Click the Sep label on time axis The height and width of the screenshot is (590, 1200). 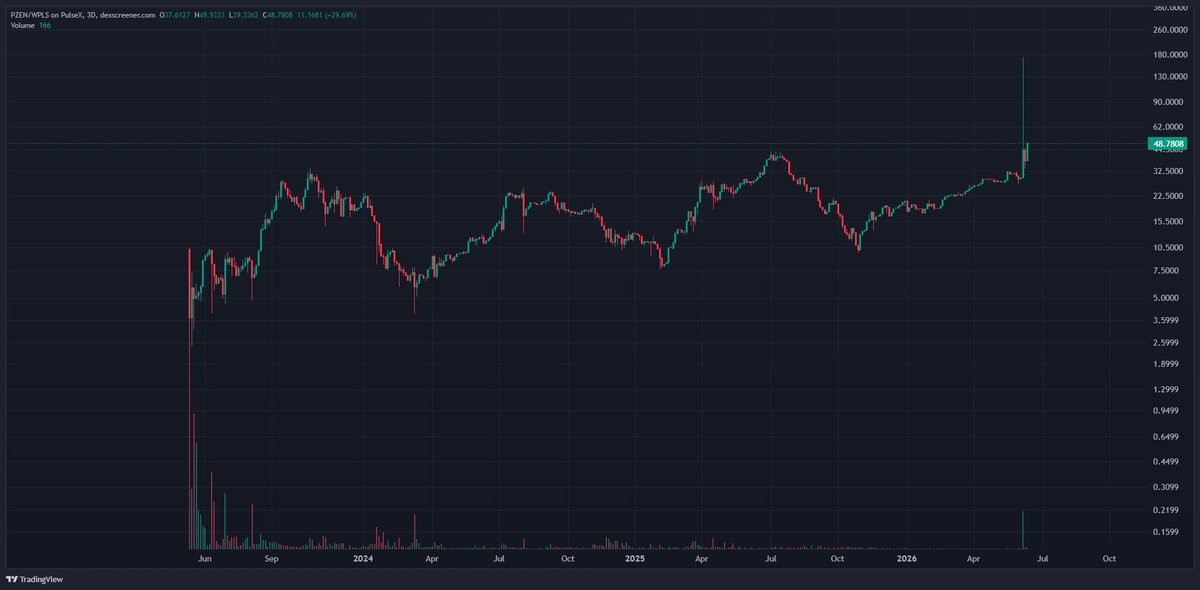pos(272,559)
